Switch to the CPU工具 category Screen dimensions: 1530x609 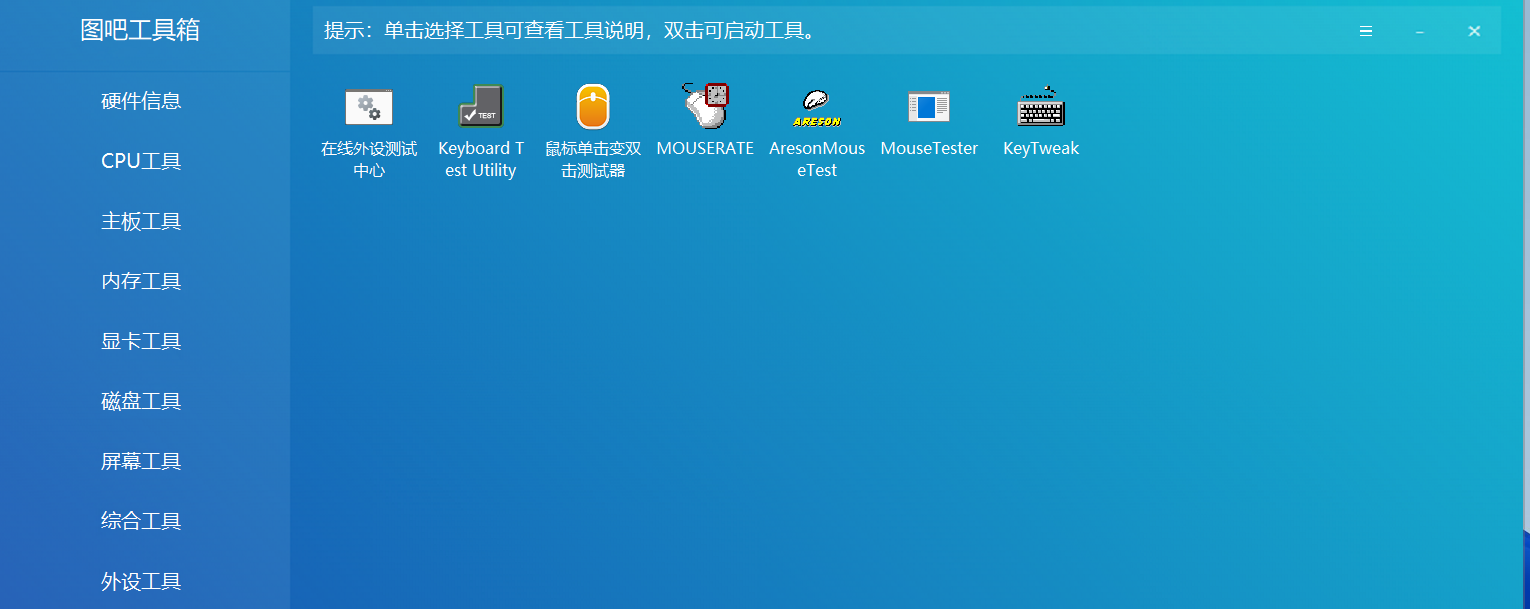(141, 161)
